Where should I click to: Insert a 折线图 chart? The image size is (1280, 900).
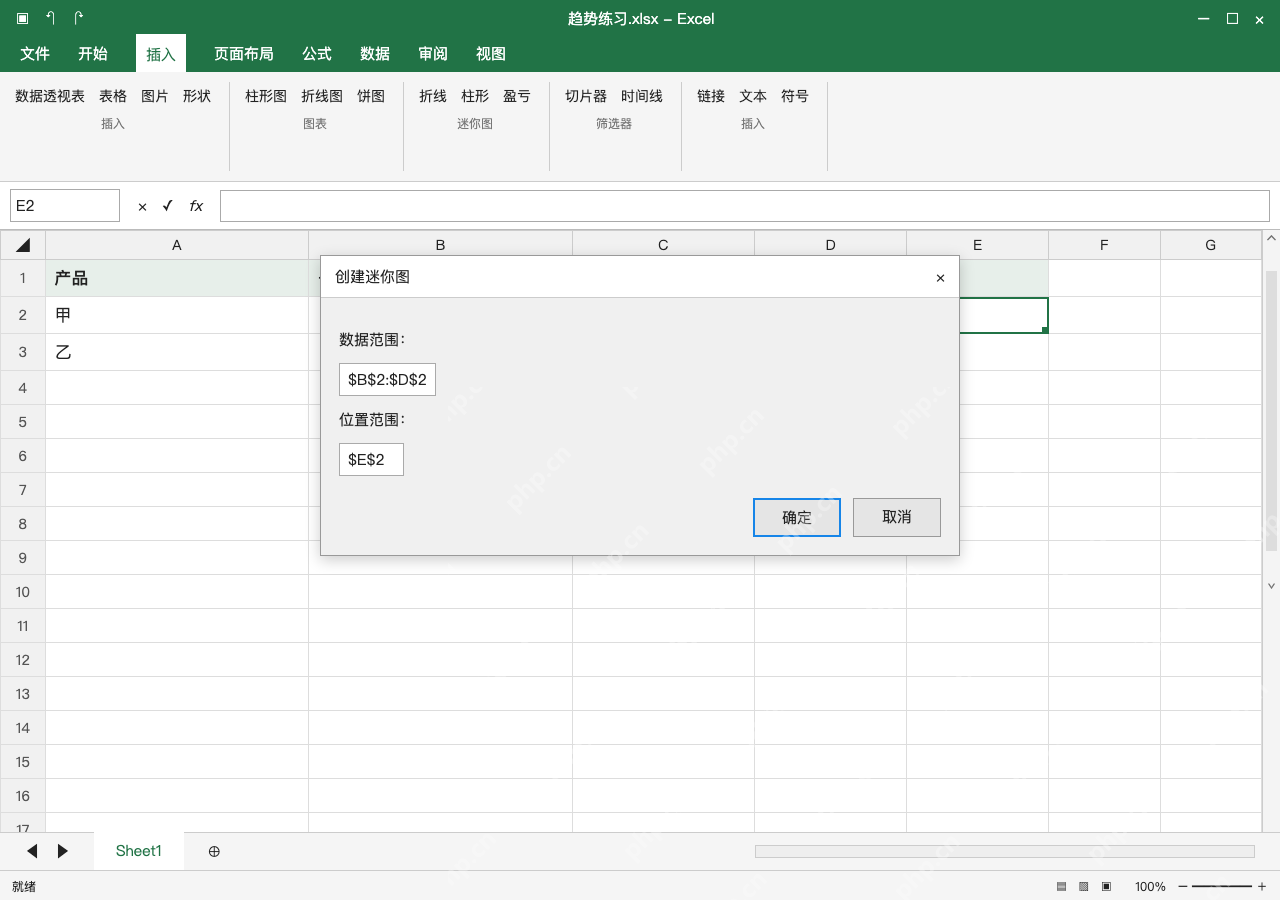click(322, 96)
